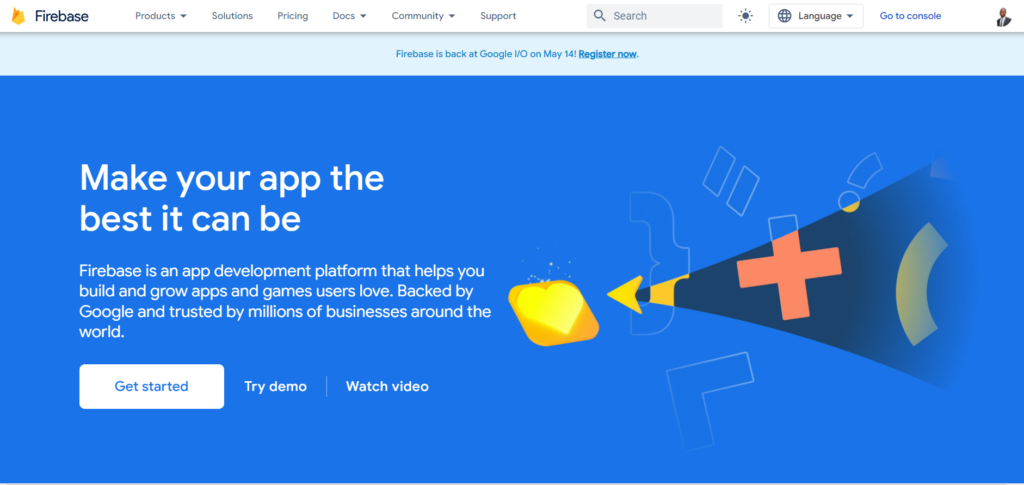This screenshot has height=485, width=1024.
Task: Click the Firebase flame logo icon
Action: pos(18,16)
